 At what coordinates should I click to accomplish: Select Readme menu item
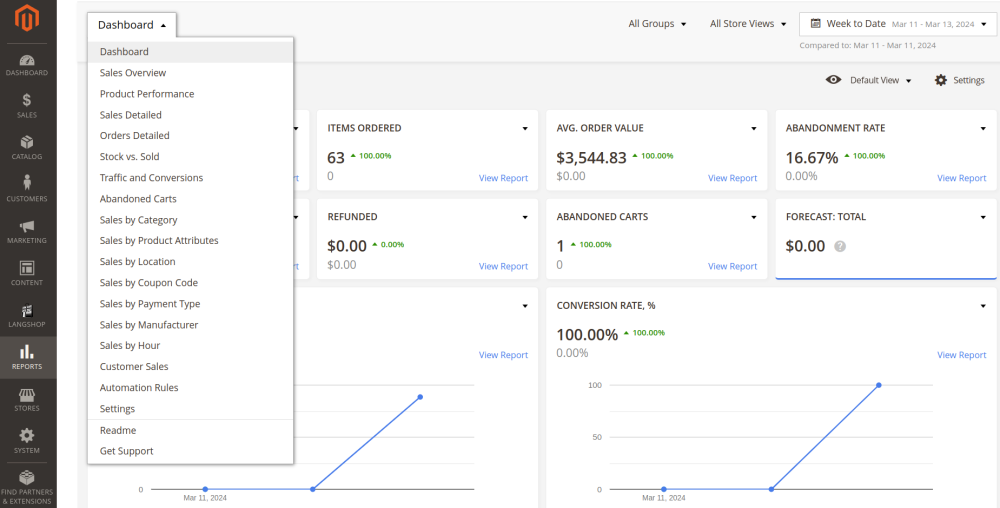tap(191, 430)
